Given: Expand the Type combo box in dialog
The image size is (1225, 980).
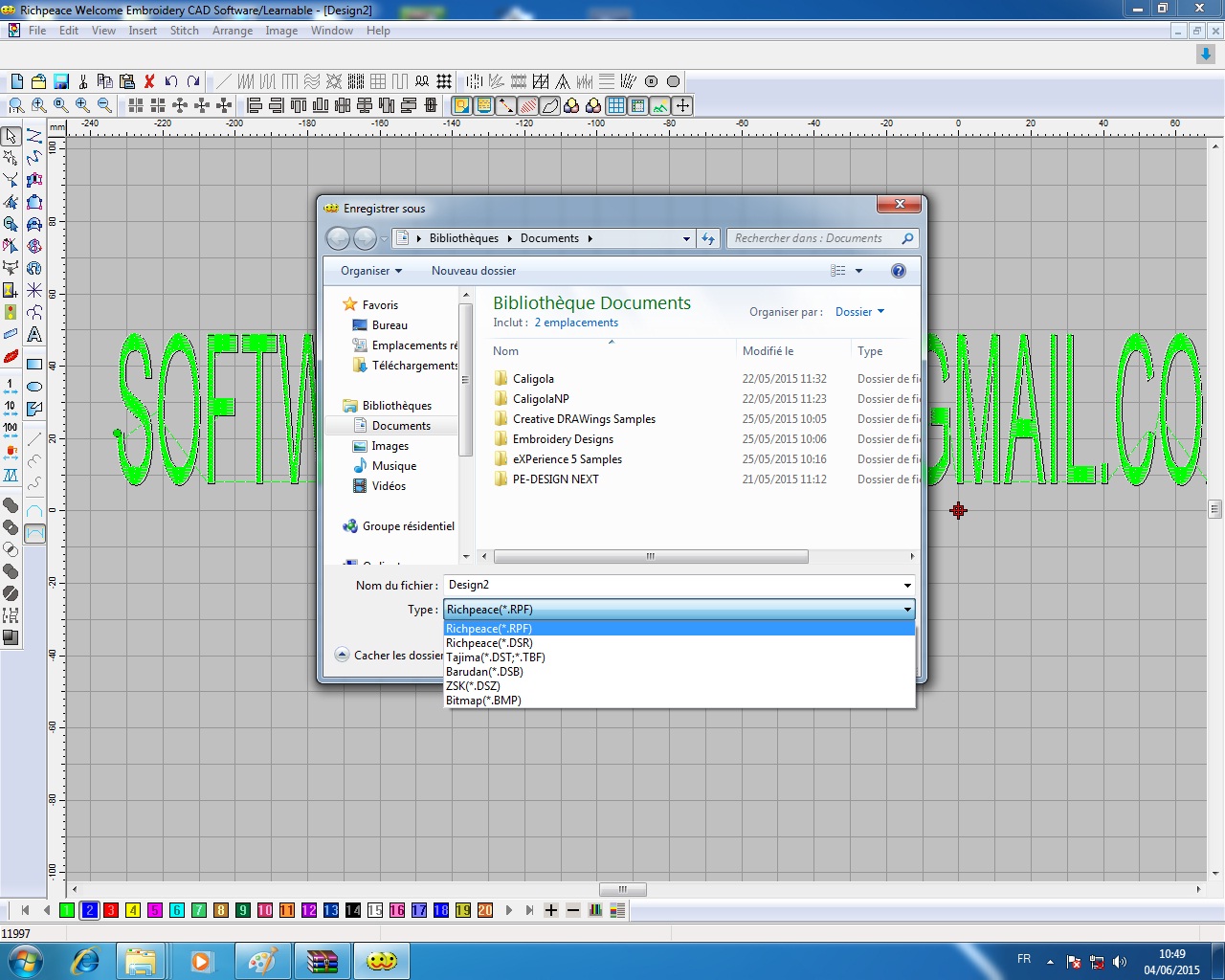Looking at the screenshot, I should click(x=679, y=610).
